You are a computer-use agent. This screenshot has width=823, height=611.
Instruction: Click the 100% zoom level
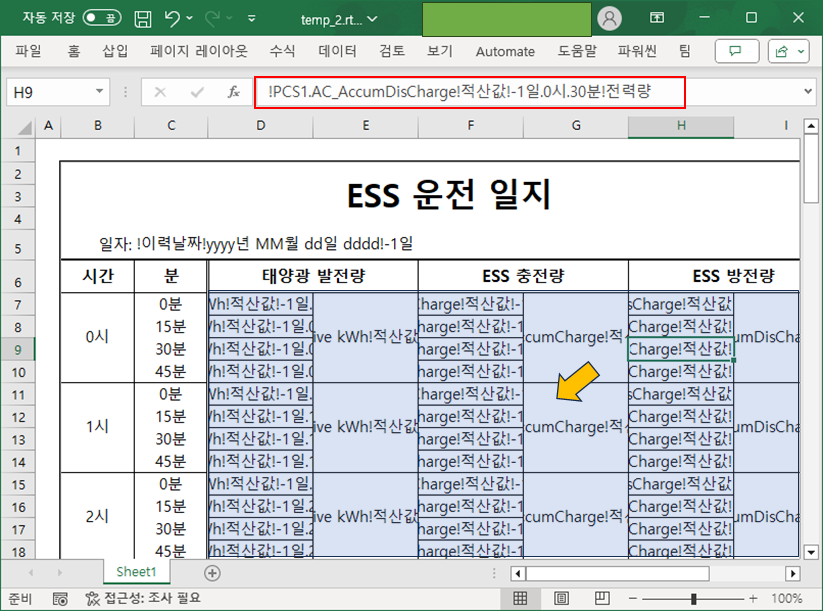787,598
